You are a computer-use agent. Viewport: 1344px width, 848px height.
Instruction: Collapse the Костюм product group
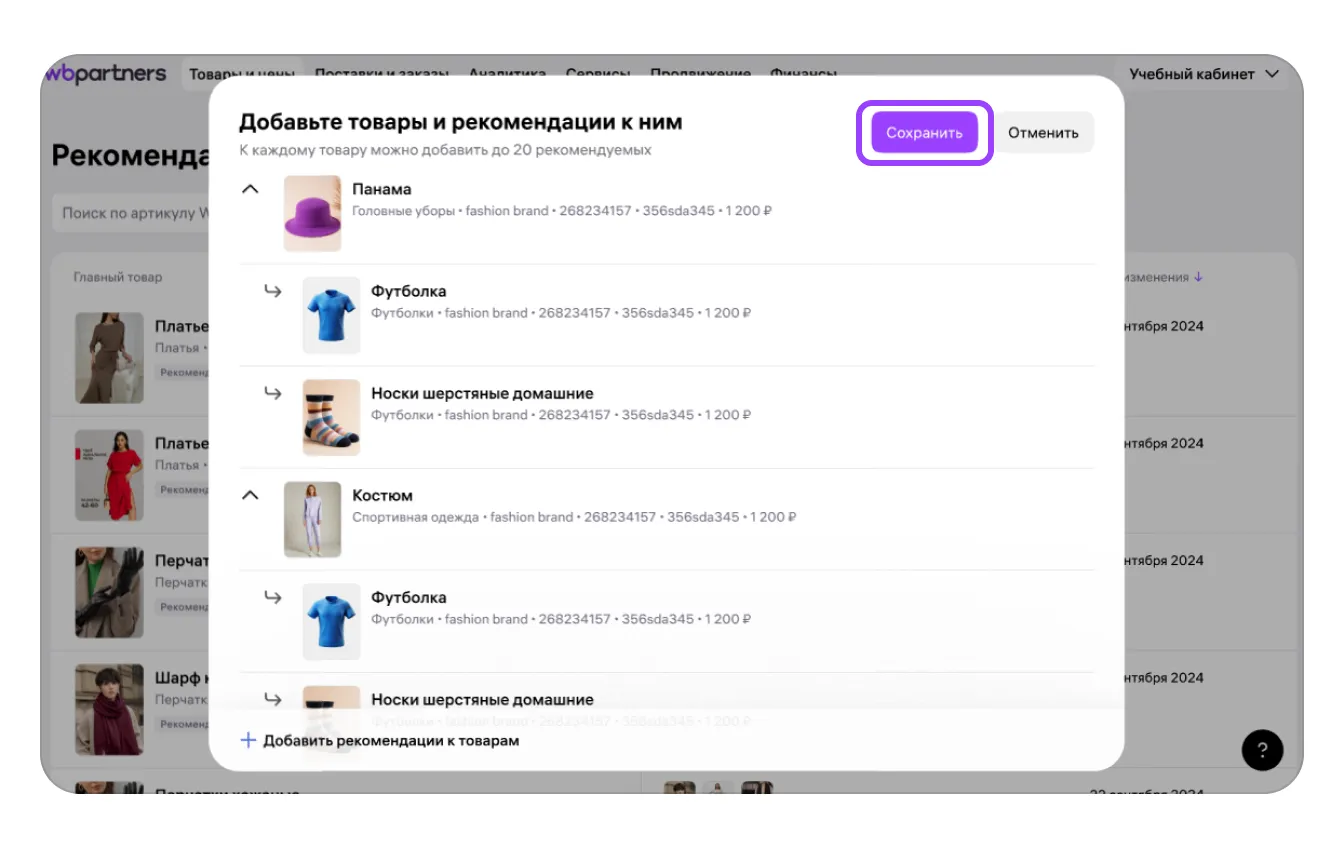[x=251, y=495]
